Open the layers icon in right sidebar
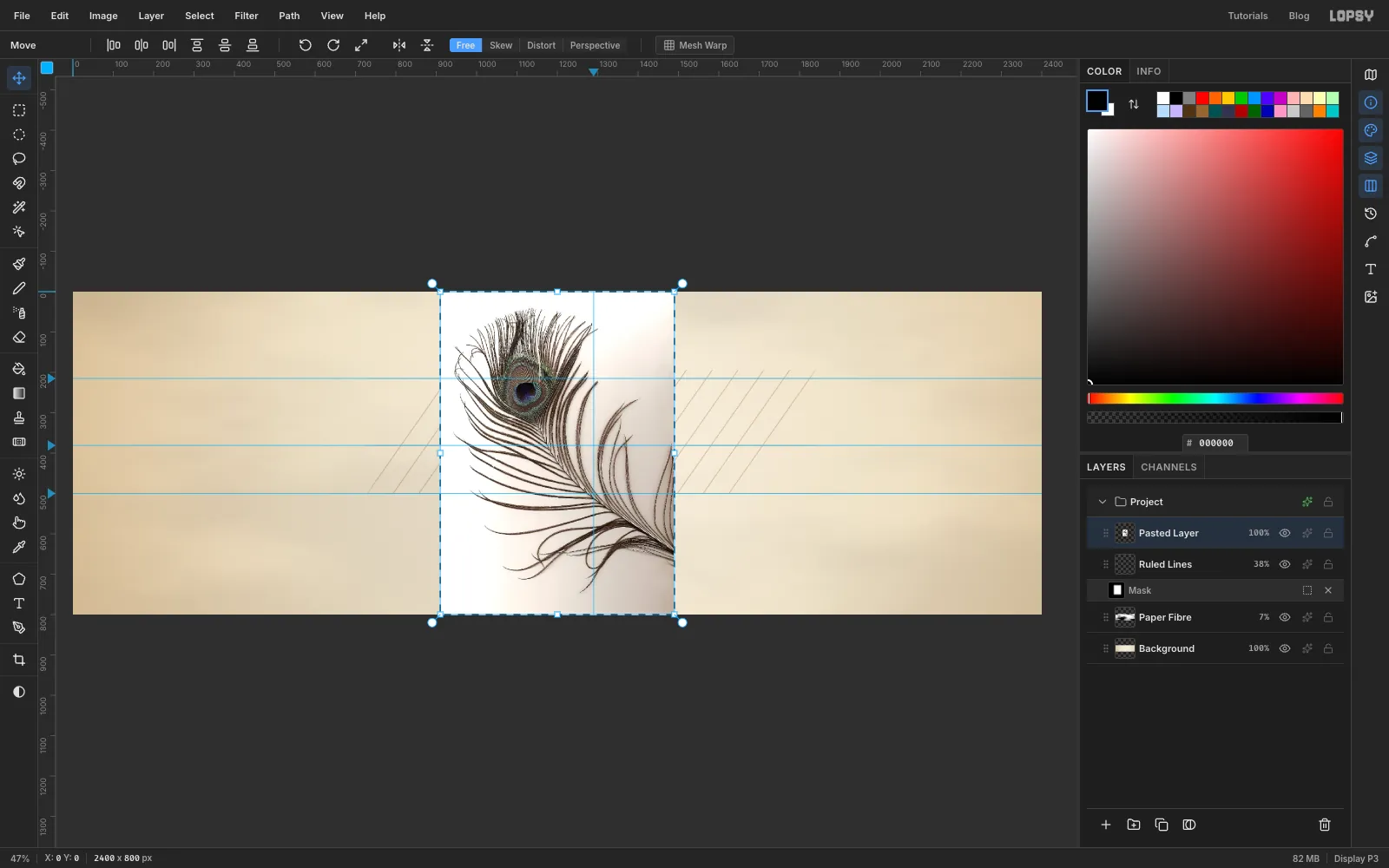 coord(1371,158)
